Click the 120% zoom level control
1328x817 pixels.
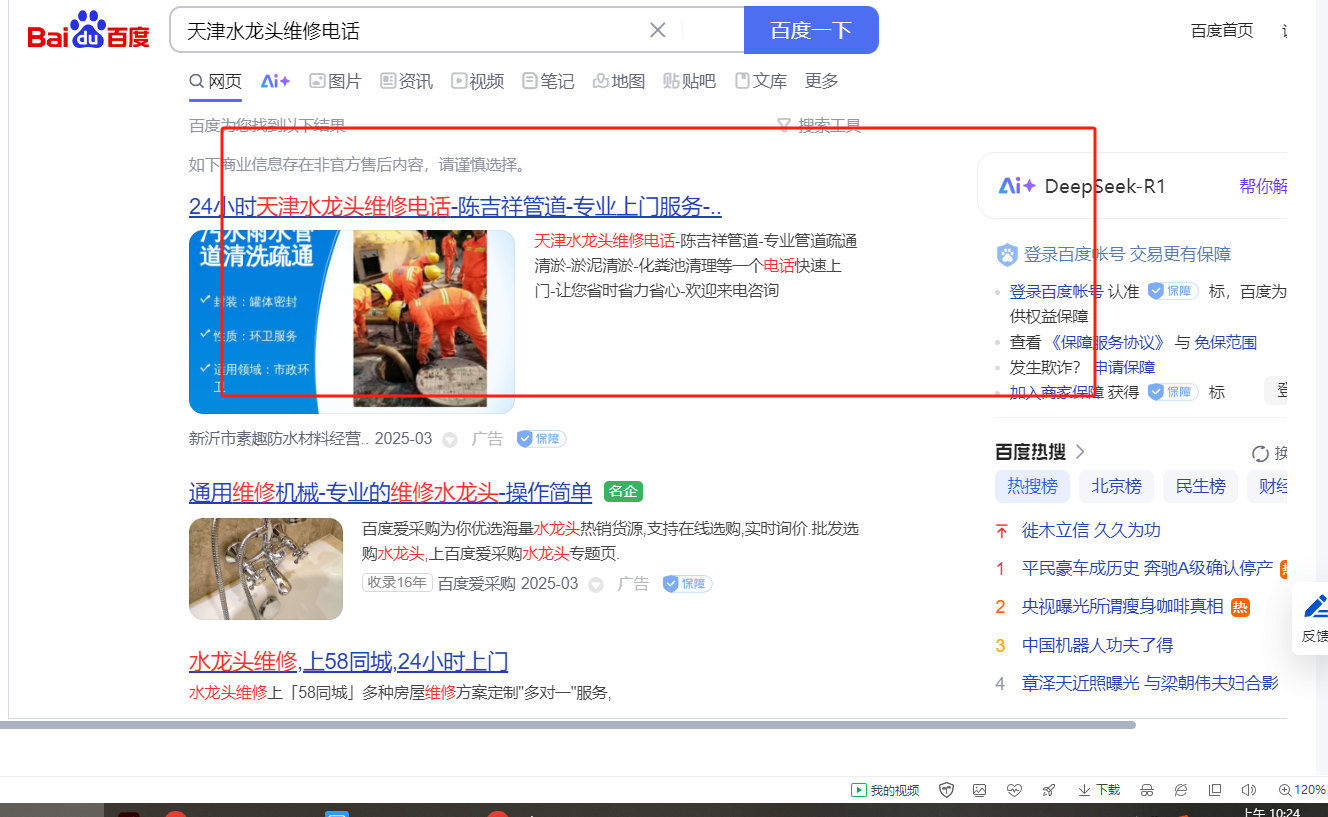[x=1301, y=790]
